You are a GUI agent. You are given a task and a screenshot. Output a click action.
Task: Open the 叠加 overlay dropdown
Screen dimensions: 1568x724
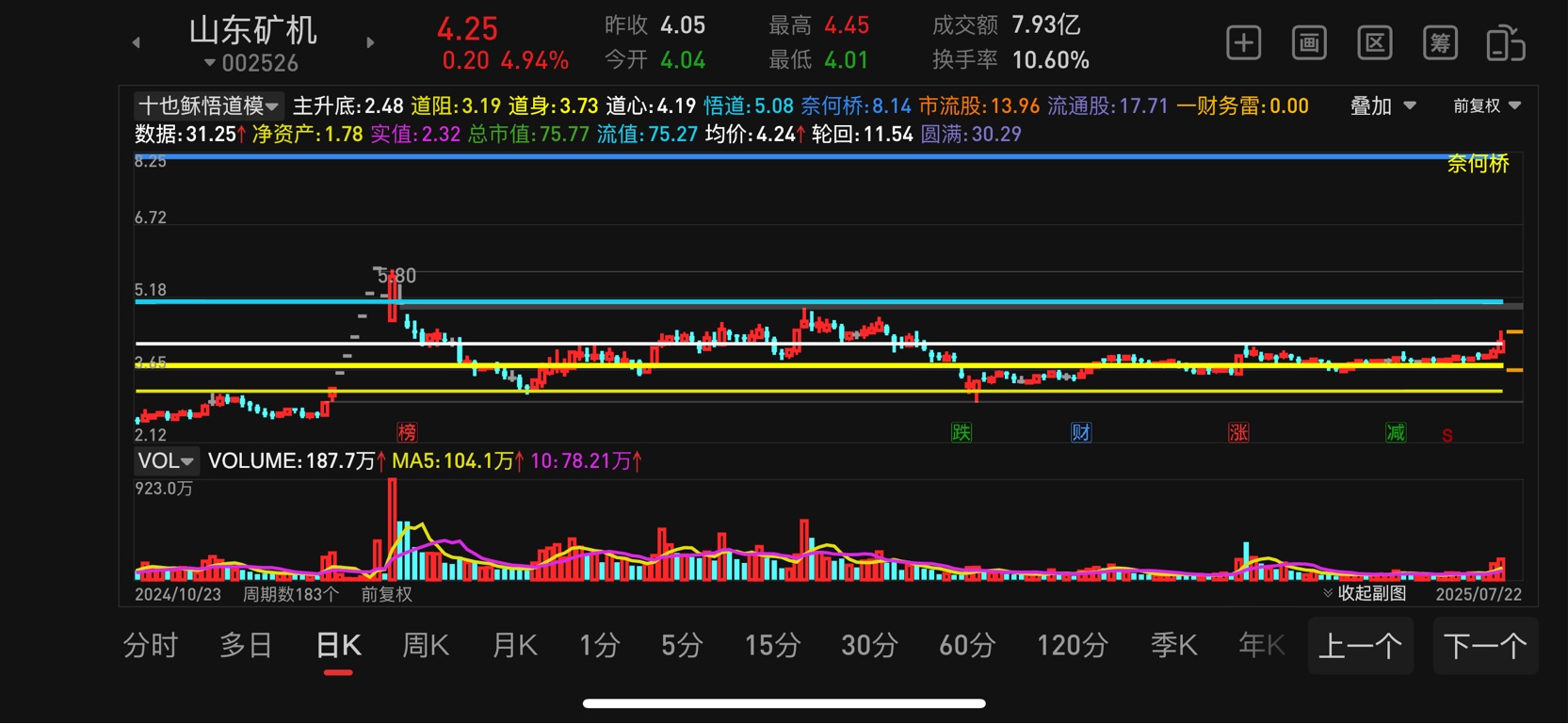coord(1382,106)
